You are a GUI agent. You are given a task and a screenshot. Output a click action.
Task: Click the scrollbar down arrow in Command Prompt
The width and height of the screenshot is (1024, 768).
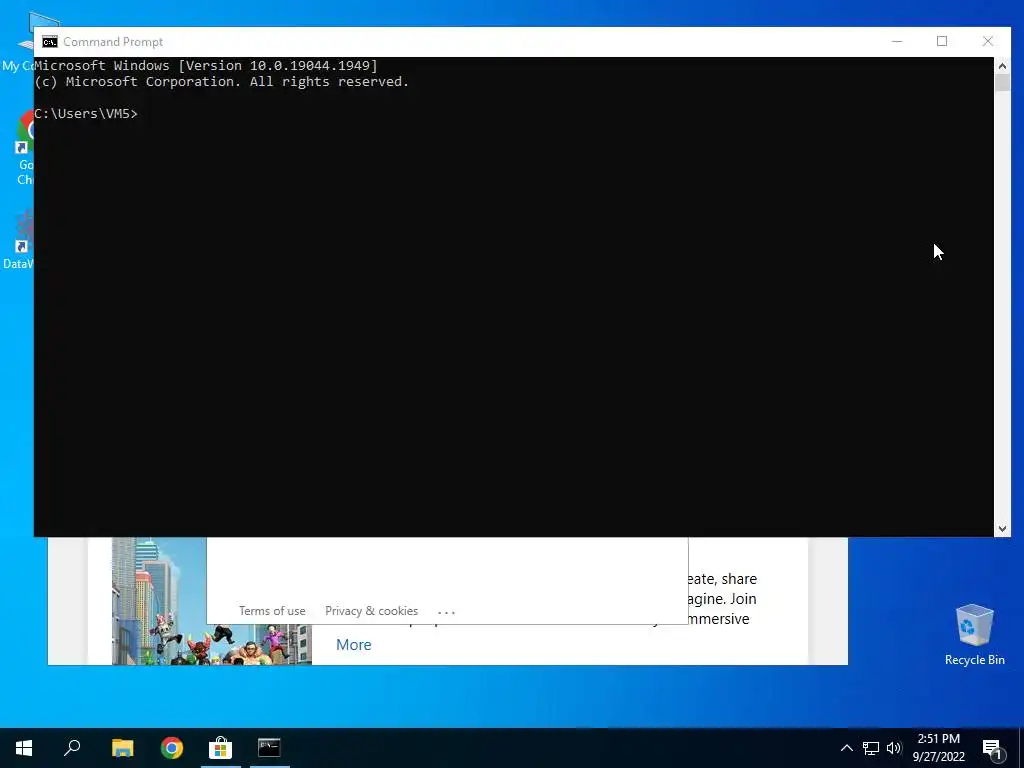[x=1002, y=529]
